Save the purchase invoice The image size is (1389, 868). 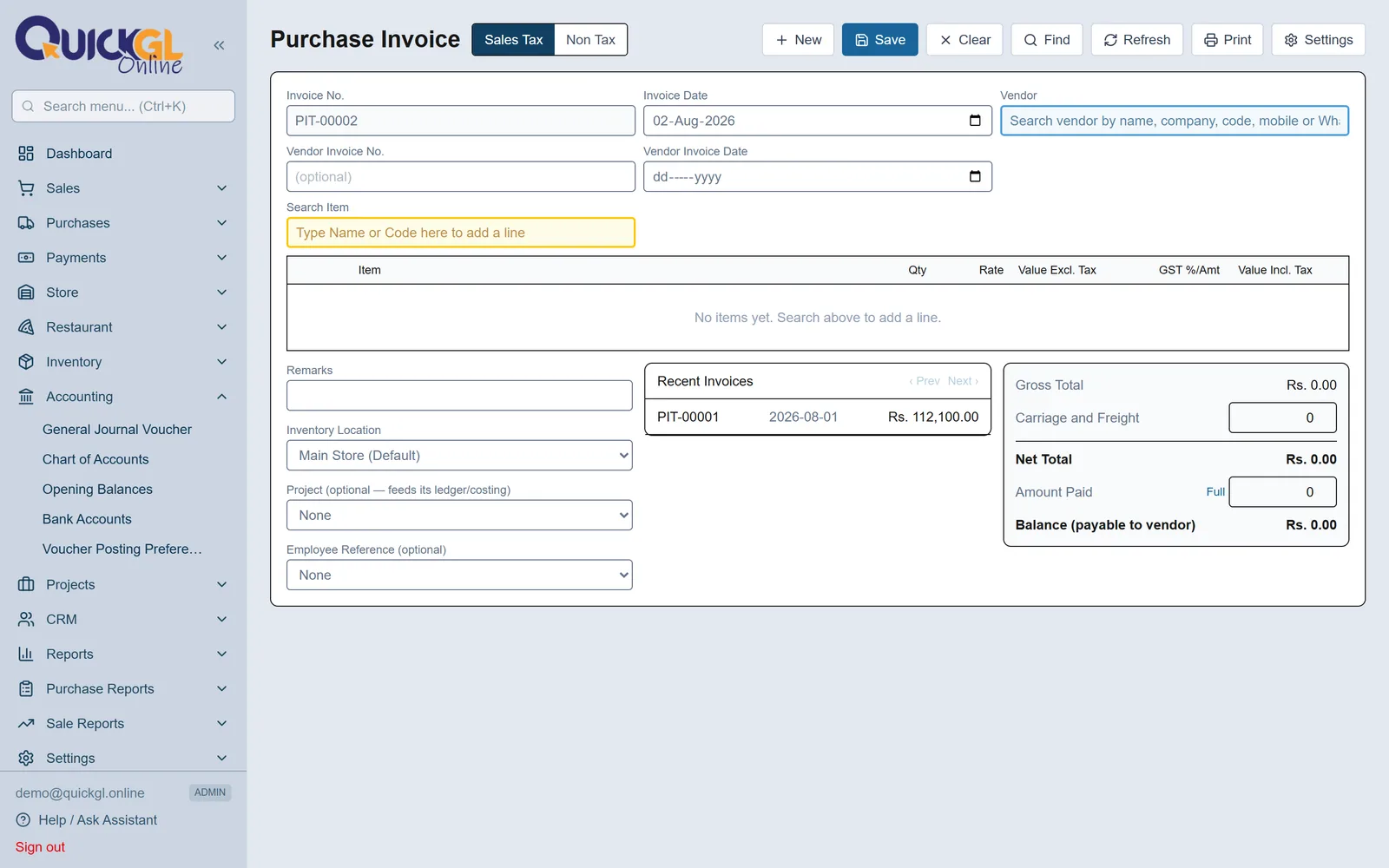[879, 40]
